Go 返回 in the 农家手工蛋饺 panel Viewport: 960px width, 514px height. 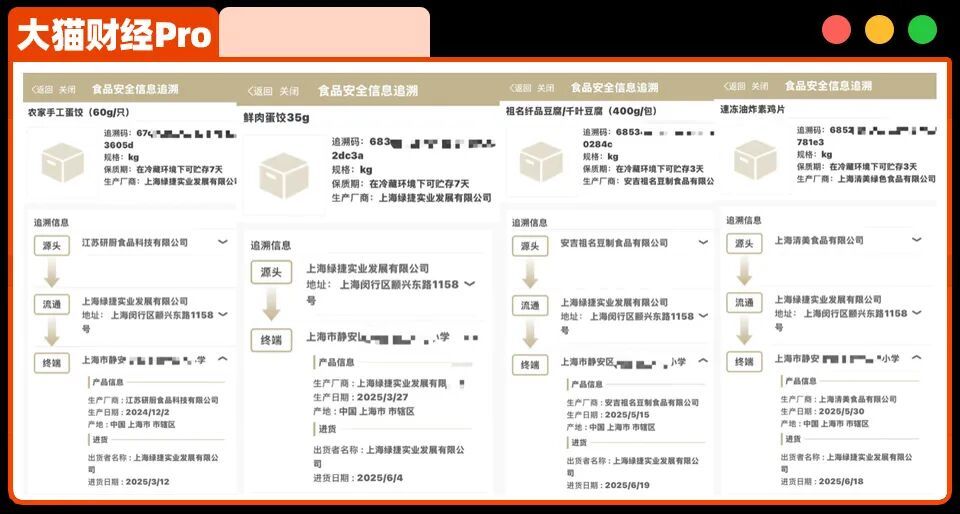pos(42,89)
